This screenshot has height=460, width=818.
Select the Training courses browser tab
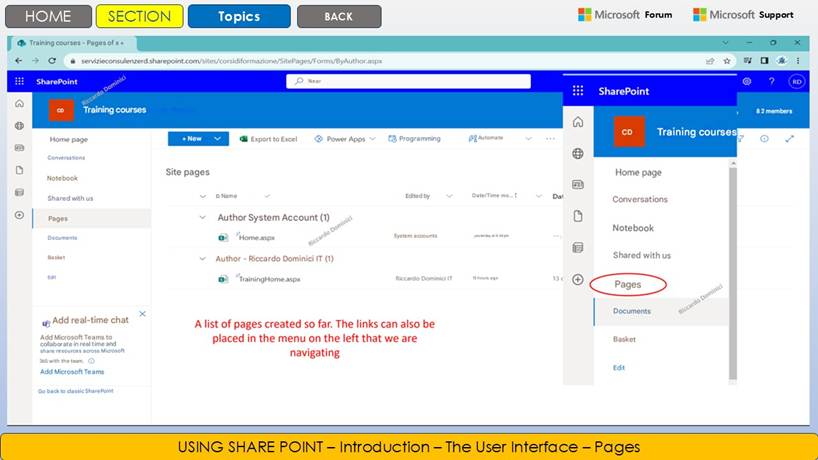coord(72,43)
